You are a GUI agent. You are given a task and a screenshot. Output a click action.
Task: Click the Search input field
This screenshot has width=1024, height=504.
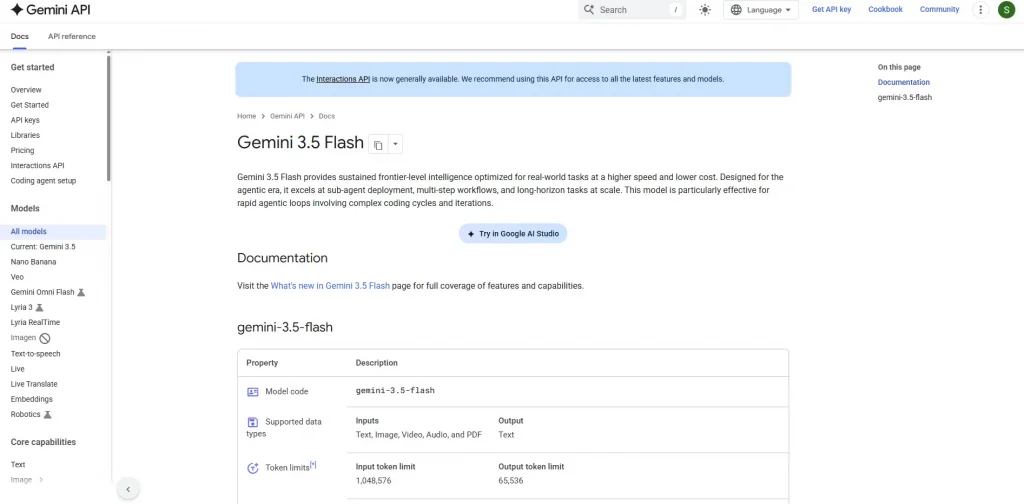click(632, 10)
